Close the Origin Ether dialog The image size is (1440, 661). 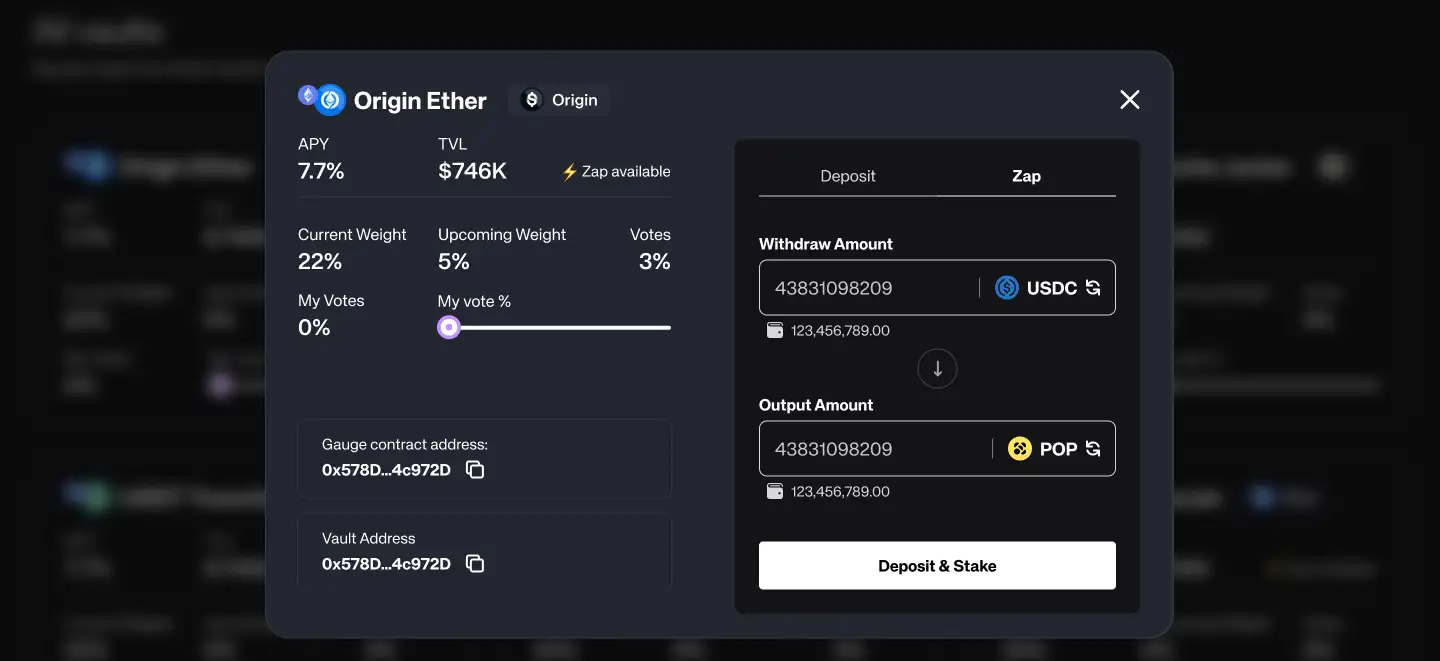(x=1129, y=99)
